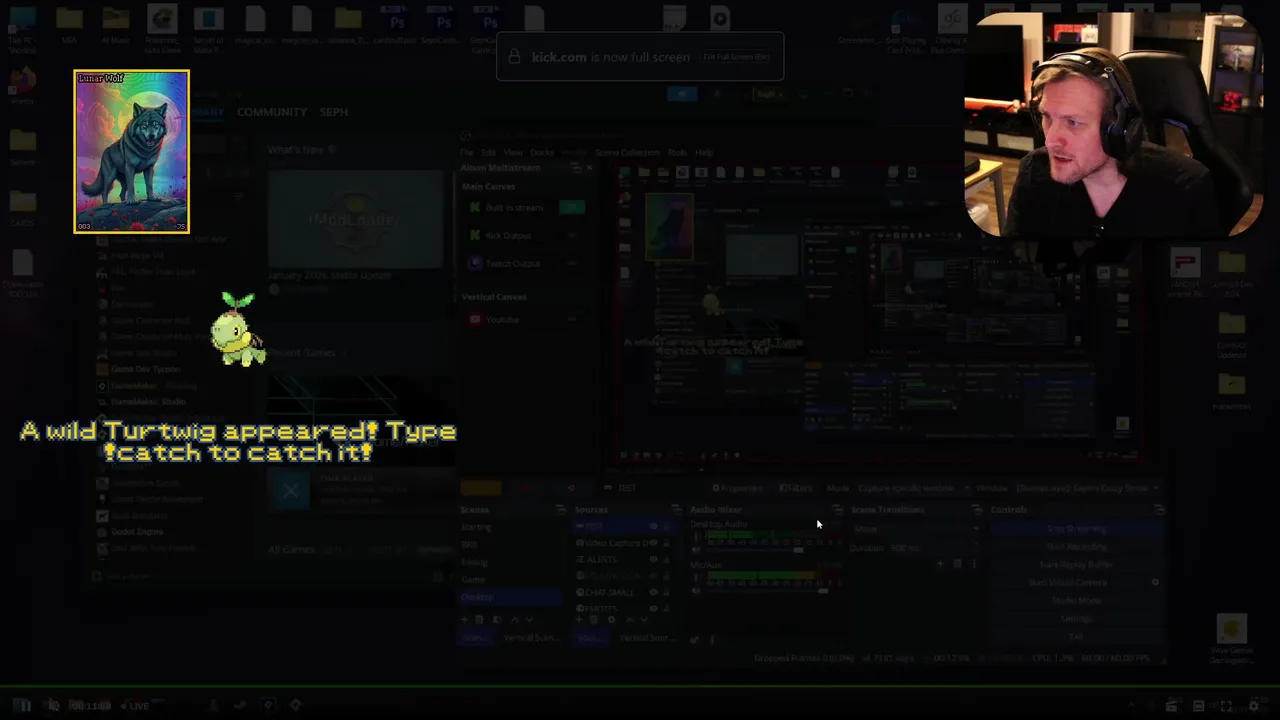Add a scene transition plus icon
1280x720 pixels.
coord(940,564)
